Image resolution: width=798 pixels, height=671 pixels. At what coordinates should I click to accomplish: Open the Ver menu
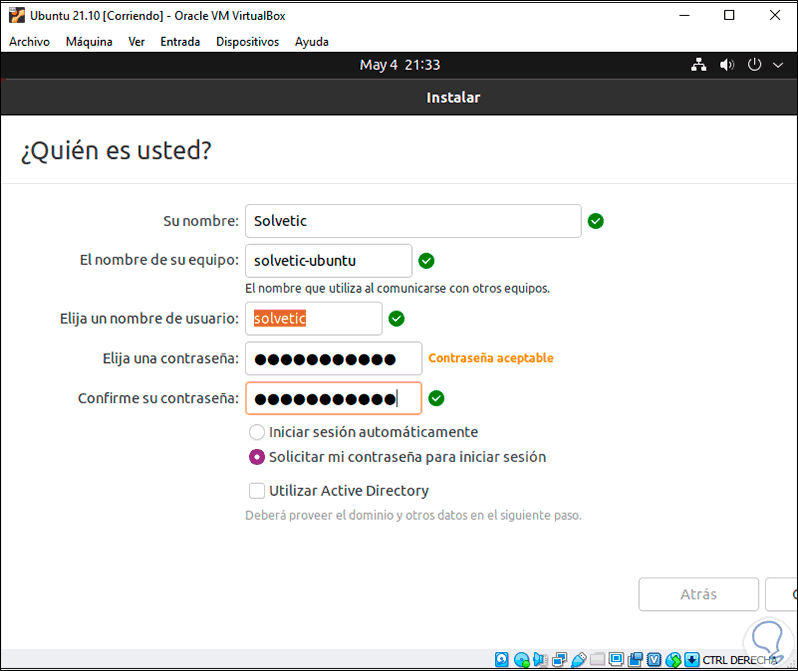click(136, 42)
